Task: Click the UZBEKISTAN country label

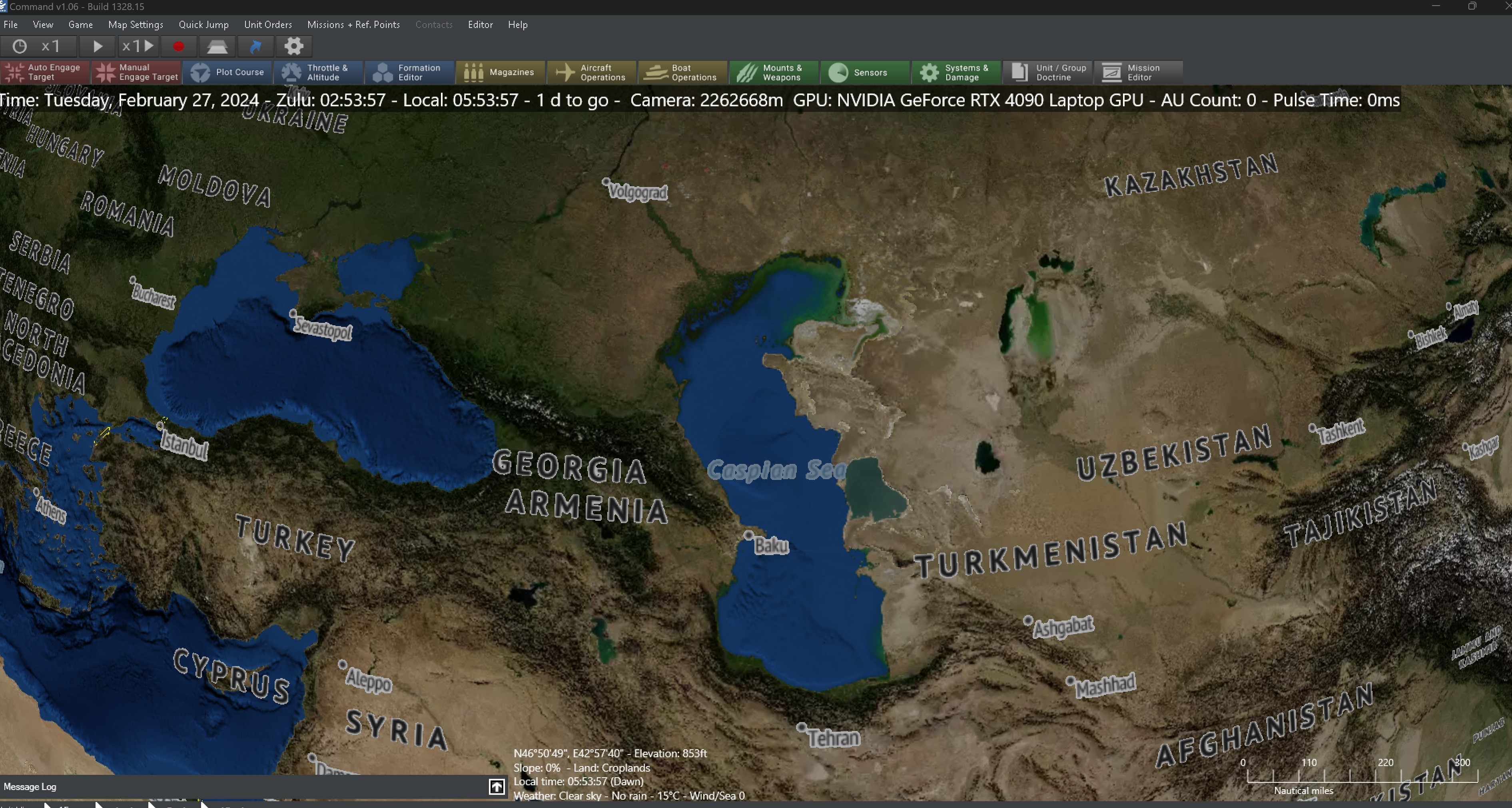Action: [x=1175, y=453]
